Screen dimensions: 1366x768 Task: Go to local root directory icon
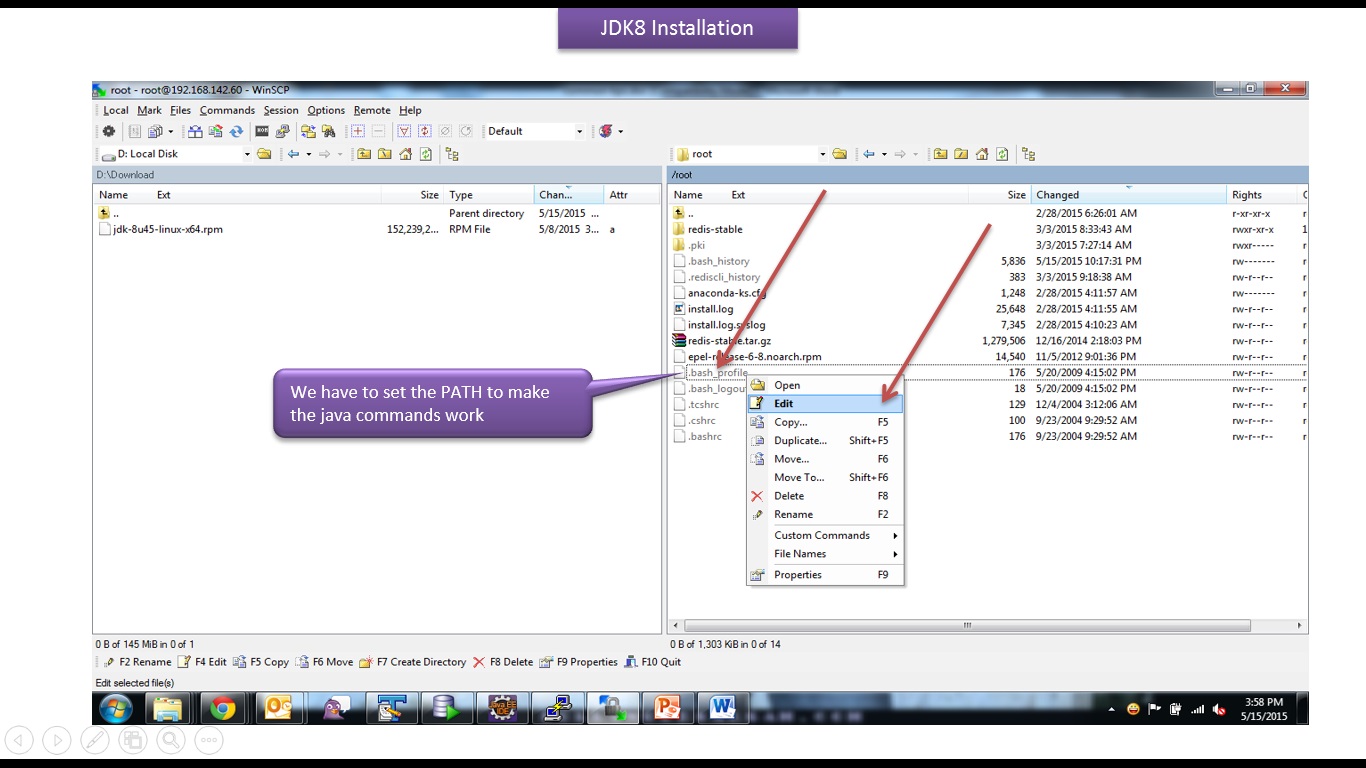pyautogui.click(x=385, y=154)
